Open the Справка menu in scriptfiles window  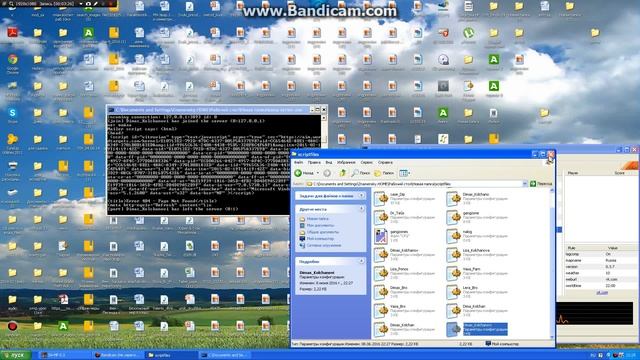[x=385, y=162]
